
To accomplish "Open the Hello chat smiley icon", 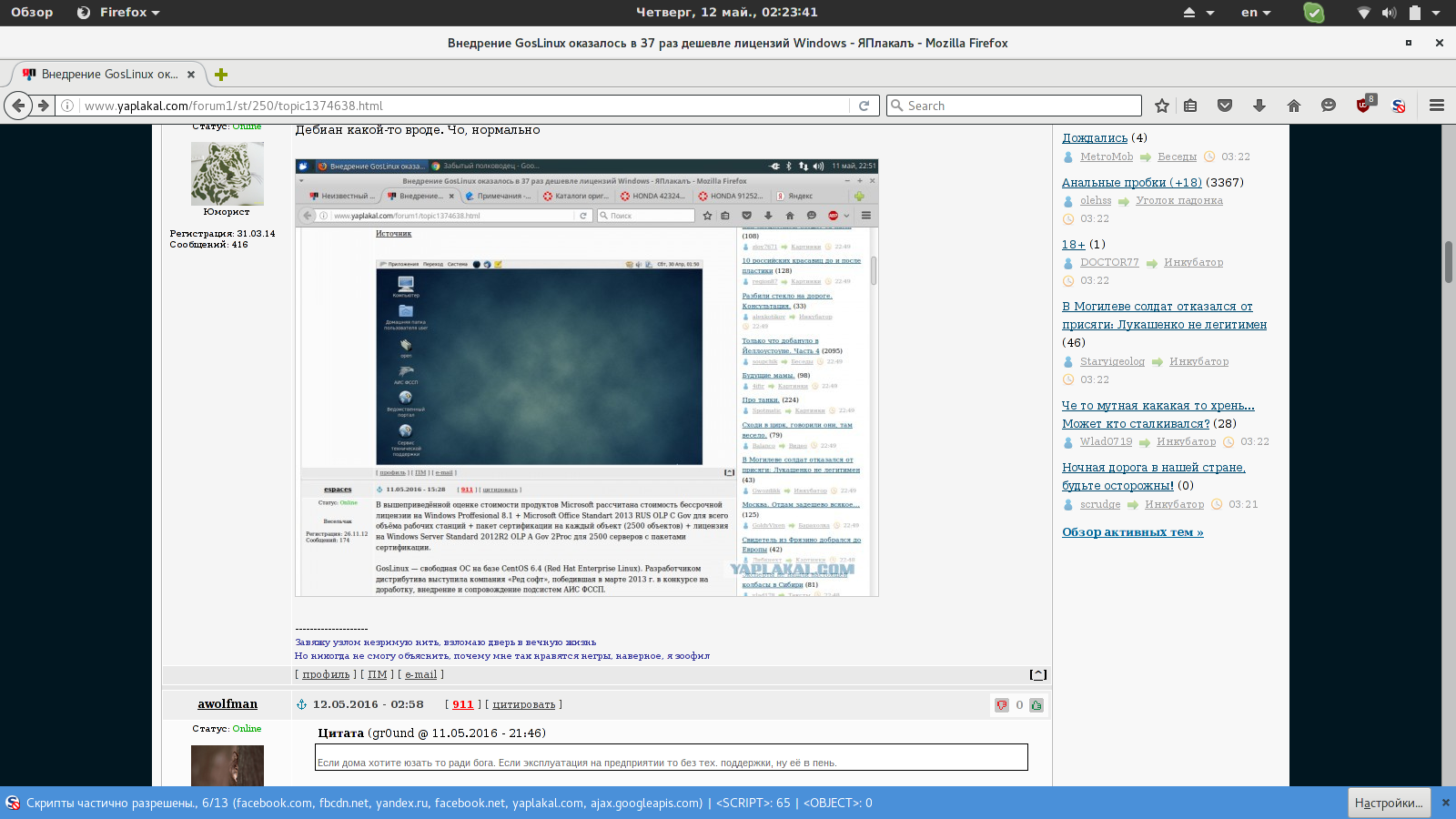I will [1329, 106].
